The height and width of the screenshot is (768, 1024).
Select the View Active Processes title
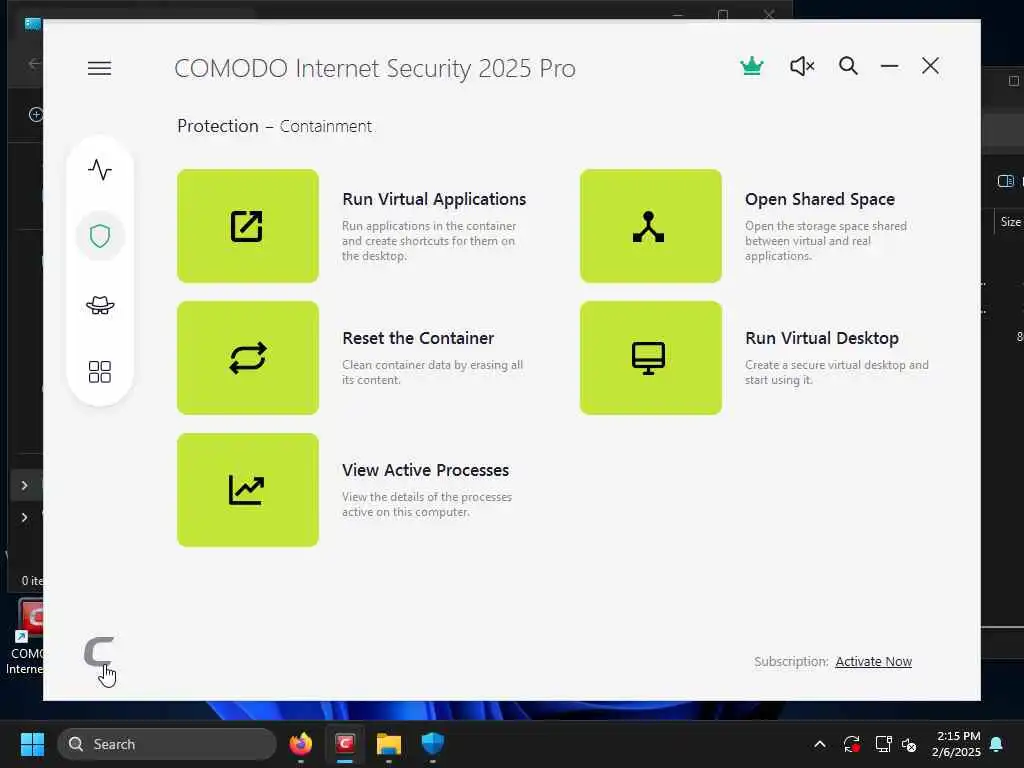pyautogui.click(x=425, y=470)
